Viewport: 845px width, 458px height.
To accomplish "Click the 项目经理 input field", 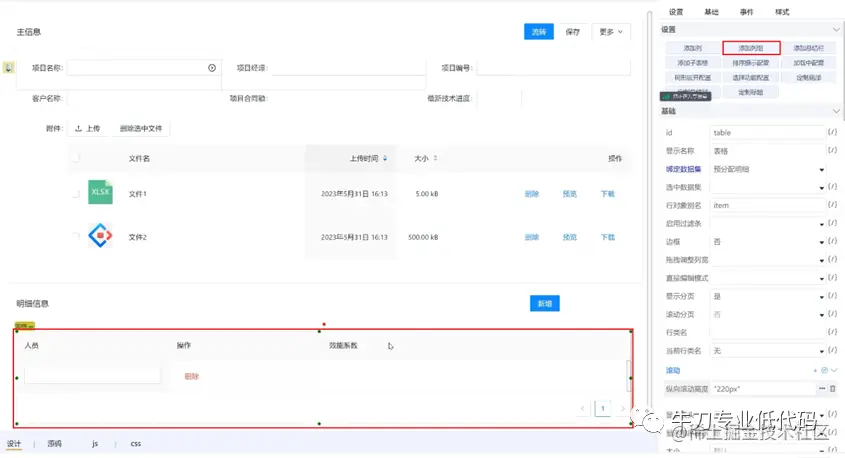I will (x=348, y=68).
